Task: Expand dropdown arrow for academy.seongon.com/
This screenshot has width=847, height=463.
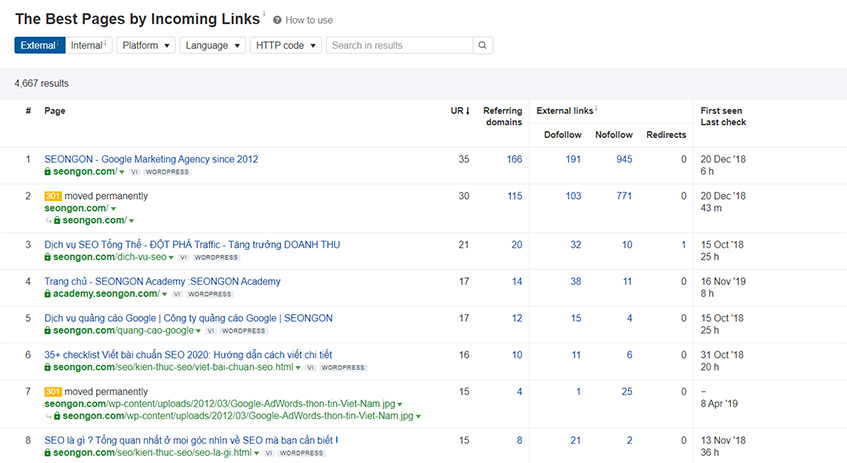Action: point(164,294)
